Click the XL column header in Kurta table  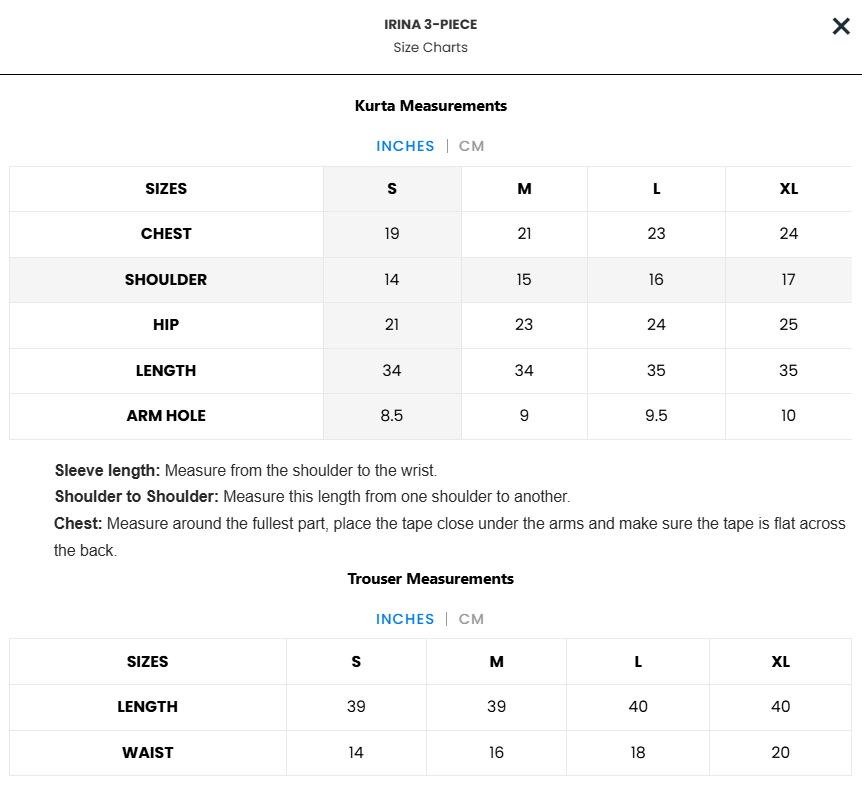pyautogui.click(x=788, y=189)
